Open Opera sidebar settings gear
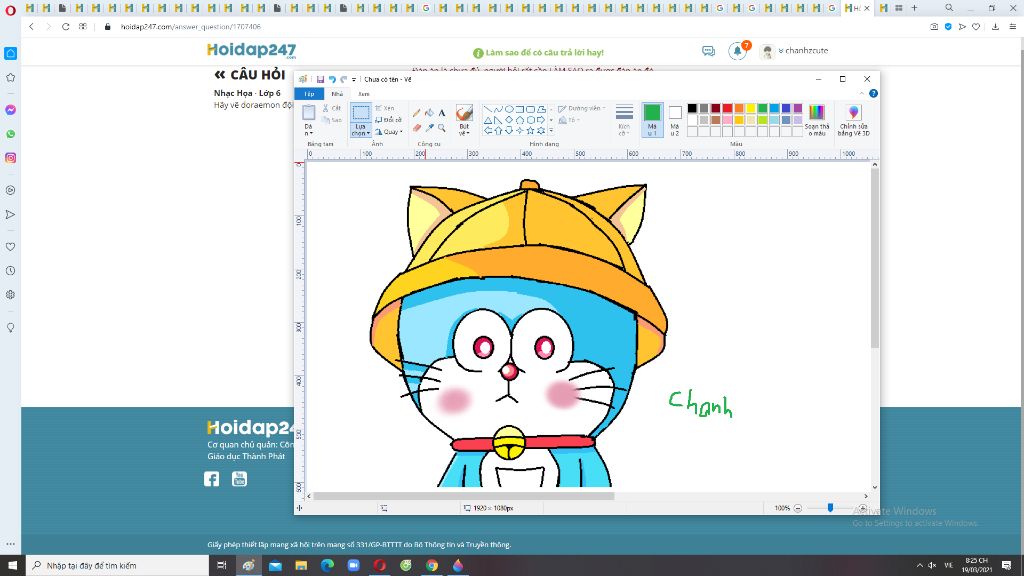This screenshot has width=1024, height=576. [10, 295]
